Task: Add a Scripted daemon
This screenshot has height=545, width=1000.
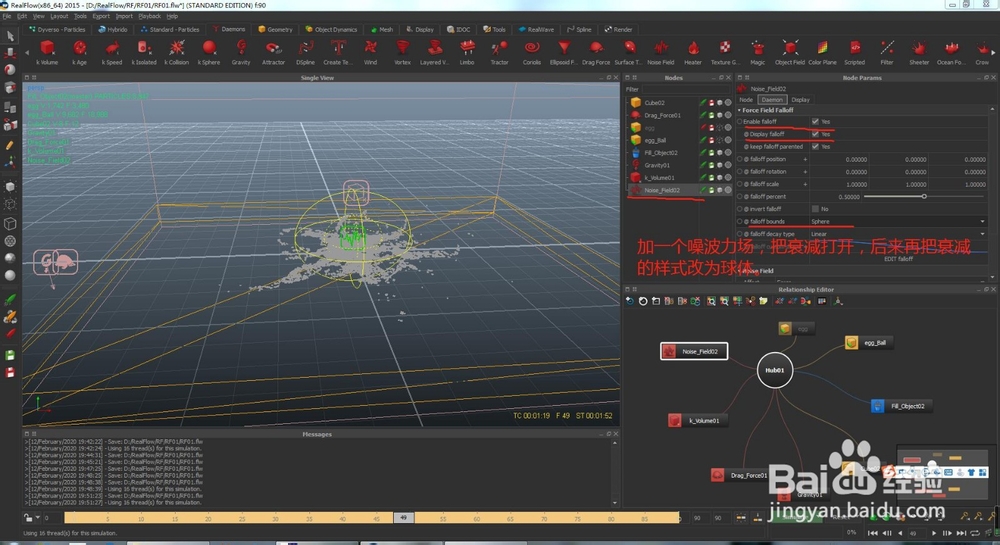Action: click(x=855, y=53)
